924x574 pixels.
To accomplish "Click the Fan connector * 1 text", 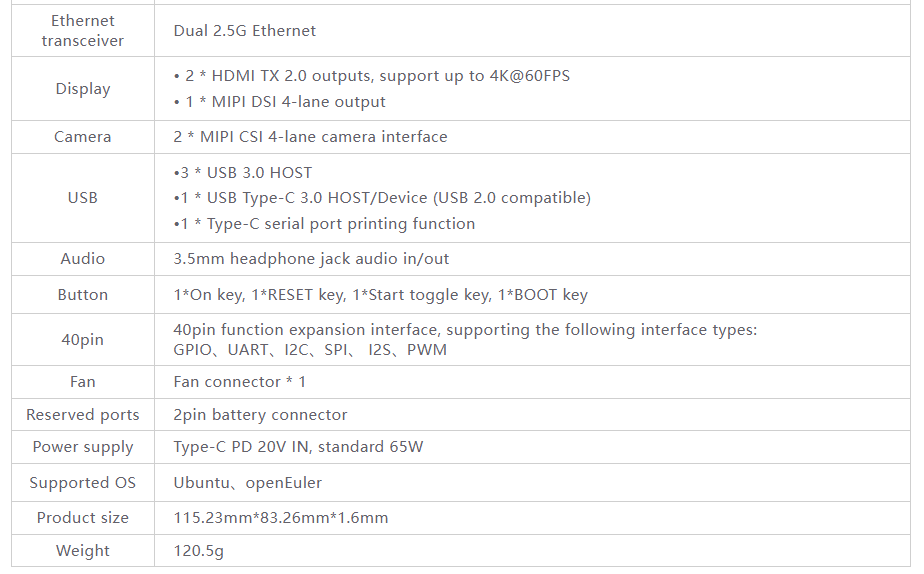I will (x=239, y=382).
